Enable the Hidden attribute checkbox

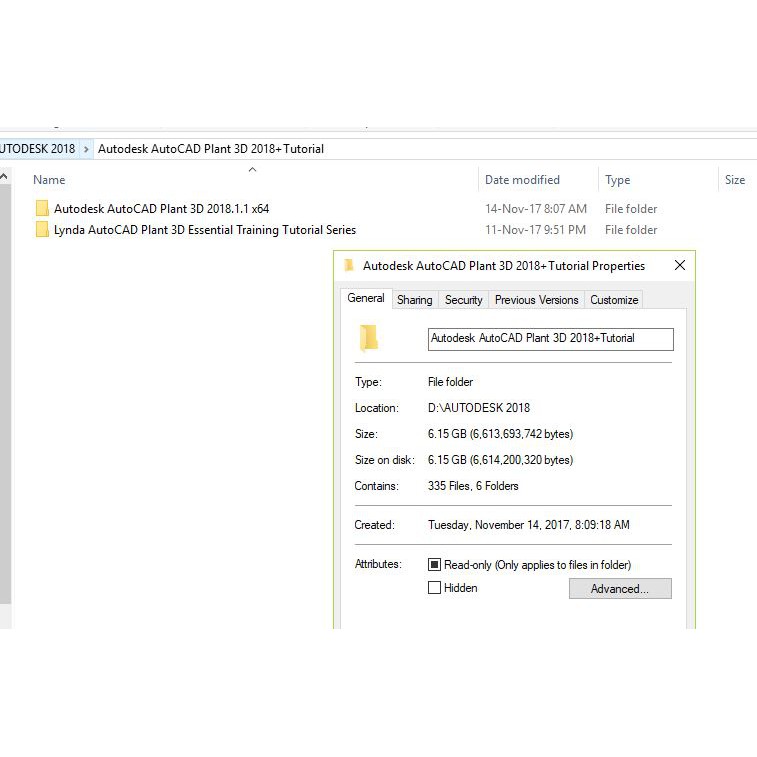coord(434,588)
